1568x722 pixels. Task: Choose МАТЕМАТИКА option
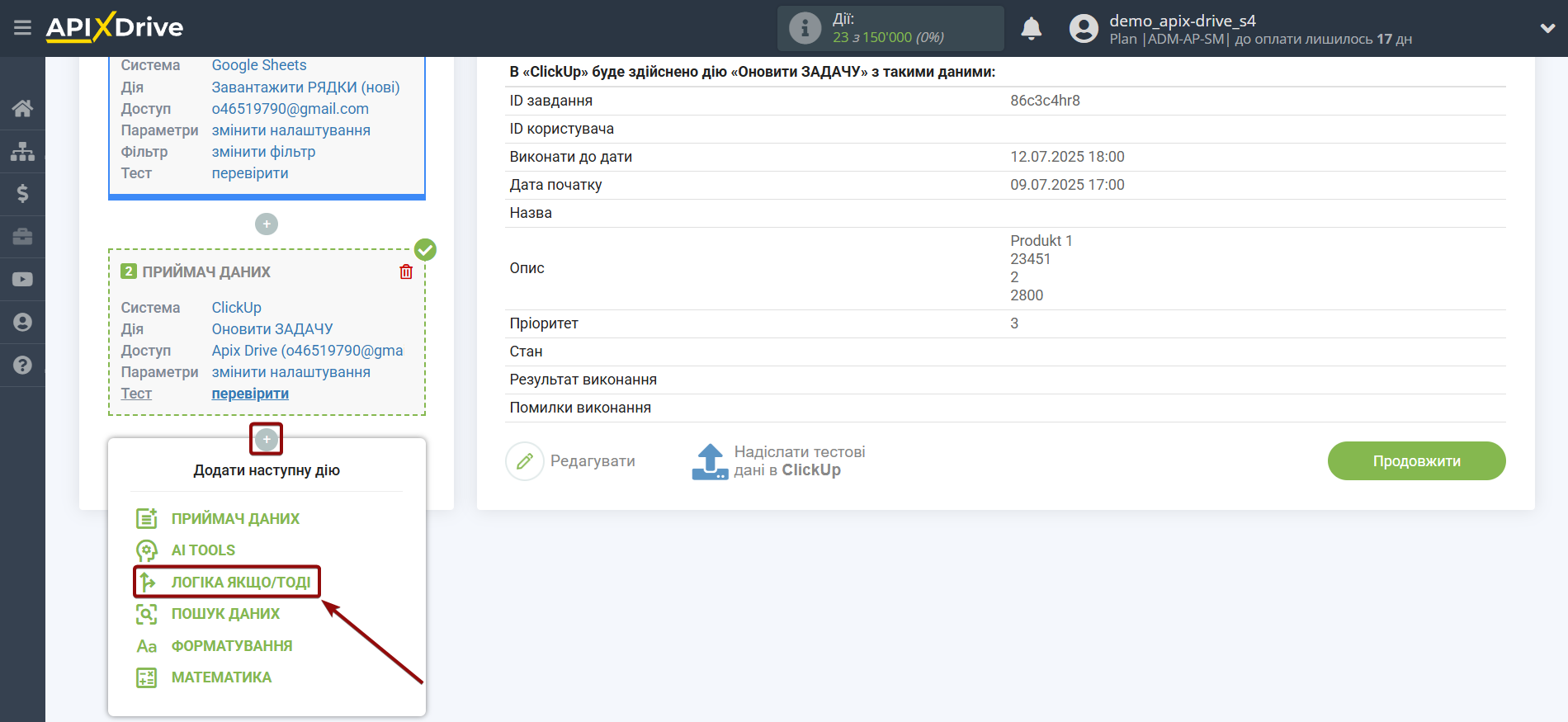[221, 677]
